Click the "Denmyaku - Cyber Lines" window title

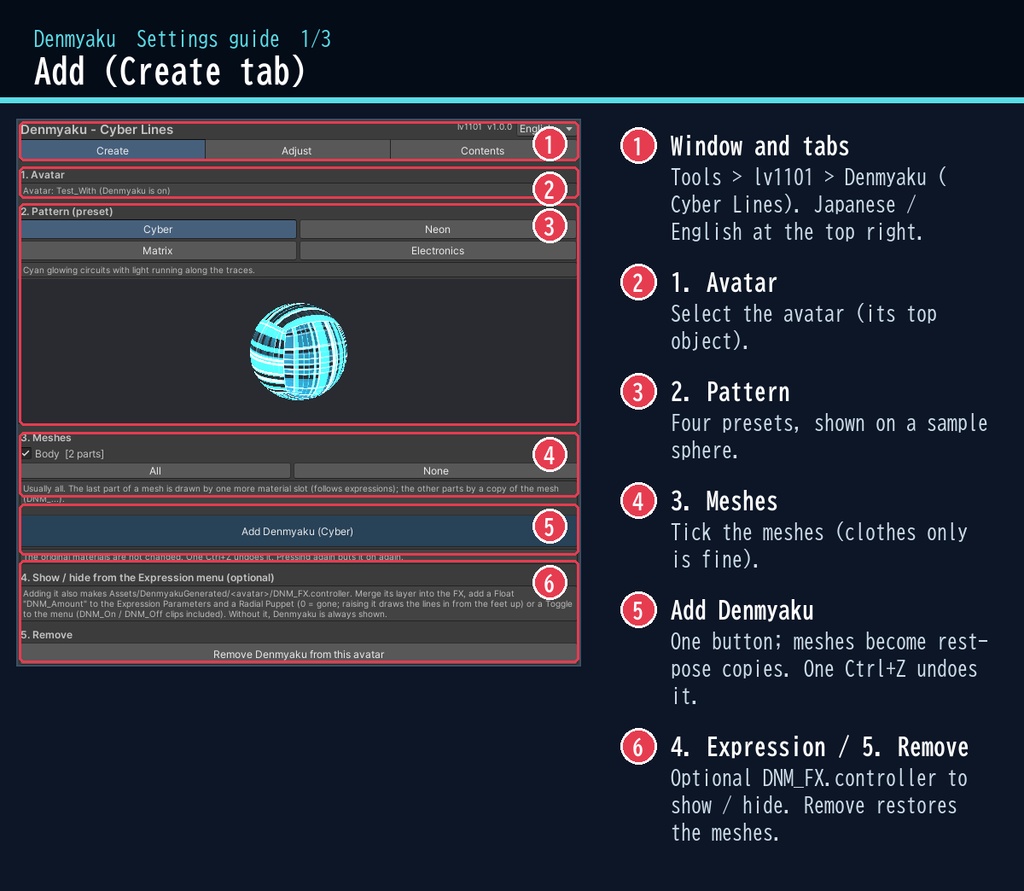[x=97, y=129]
